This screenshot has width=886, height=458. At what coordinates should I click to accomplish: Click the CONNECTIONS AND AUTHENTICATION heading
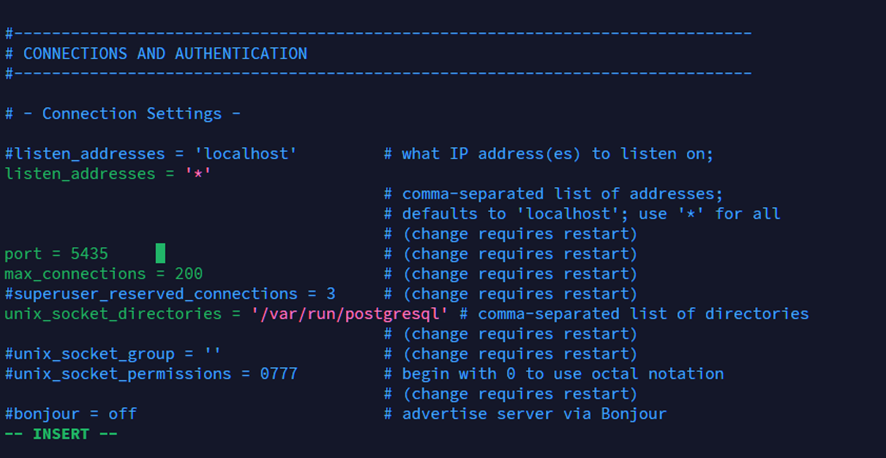pos(165,53)
